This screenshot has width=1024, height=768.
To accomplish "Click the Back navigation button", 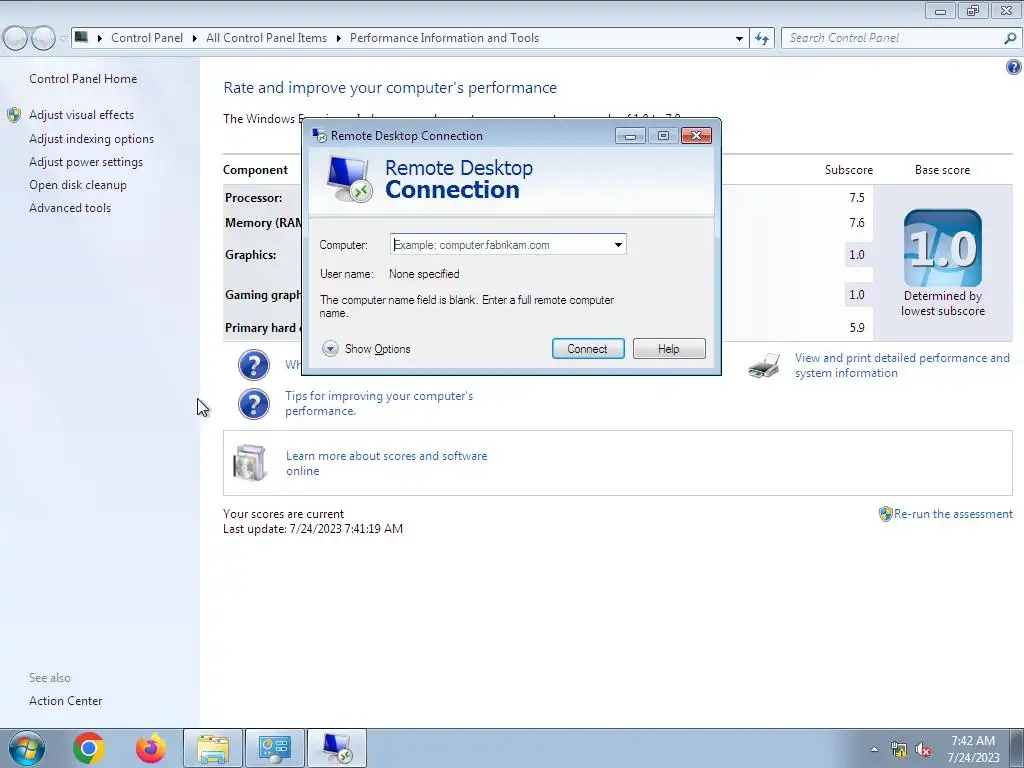I will 15,38.
